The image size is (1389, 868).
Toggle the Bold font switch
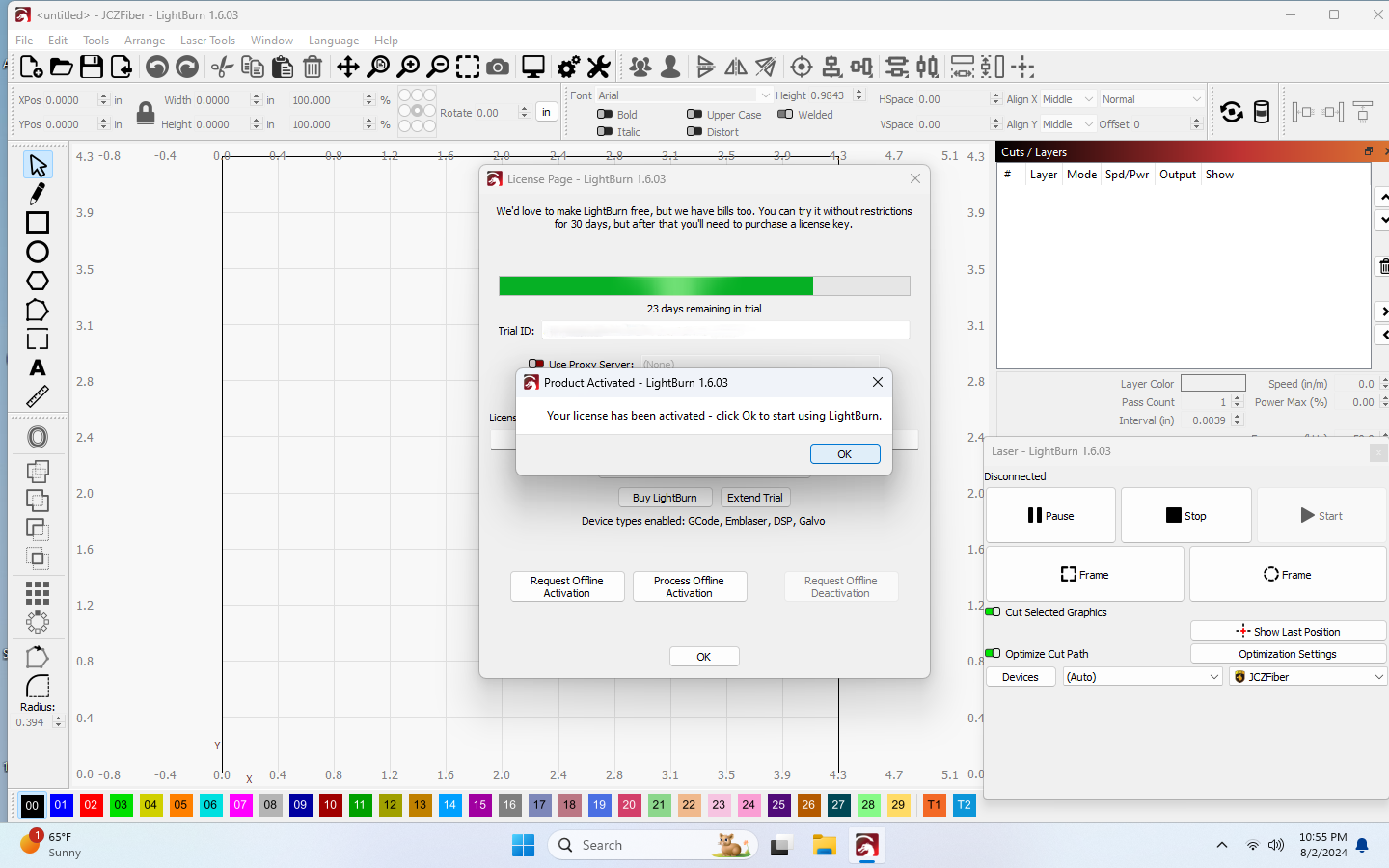click(605, 114)
